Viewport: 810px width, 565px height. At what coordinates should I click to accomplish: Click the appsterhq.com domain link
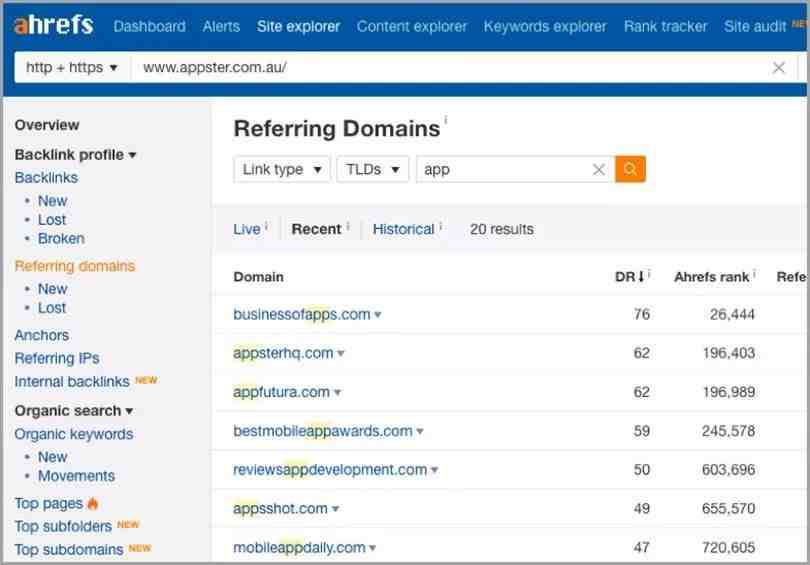click(283, 354)
